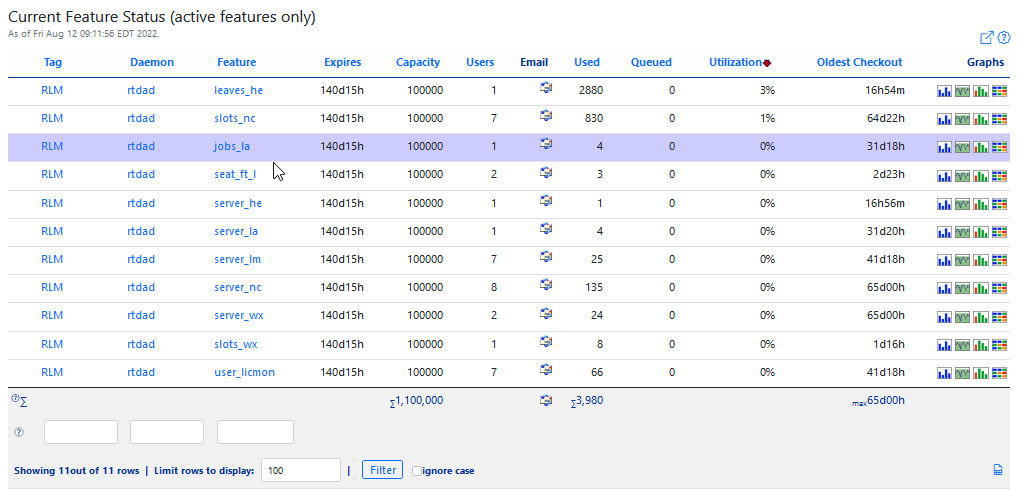Open colored heatmap grid for leaves_he row
The height and width of the screenshot is (491, 1021).
tap(1000, 91)
